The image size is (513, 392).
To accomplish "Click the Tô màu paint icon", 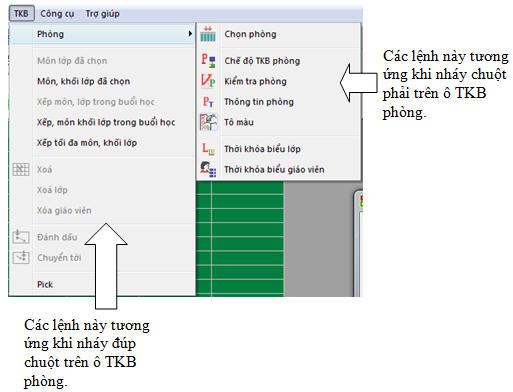I will 208,122.
